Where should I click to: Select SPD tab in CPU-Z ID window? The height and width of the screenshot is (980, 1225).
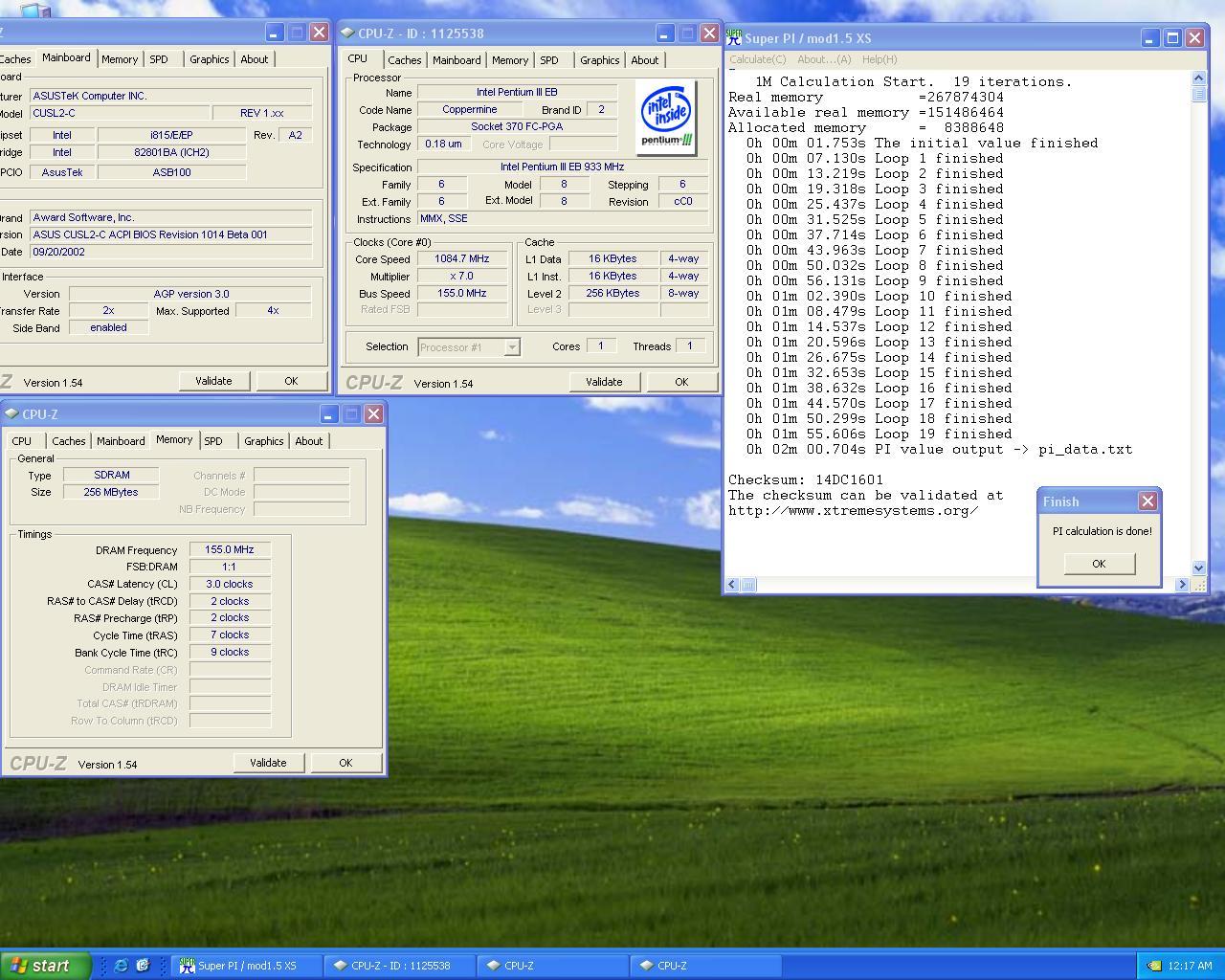coord(549,60)
